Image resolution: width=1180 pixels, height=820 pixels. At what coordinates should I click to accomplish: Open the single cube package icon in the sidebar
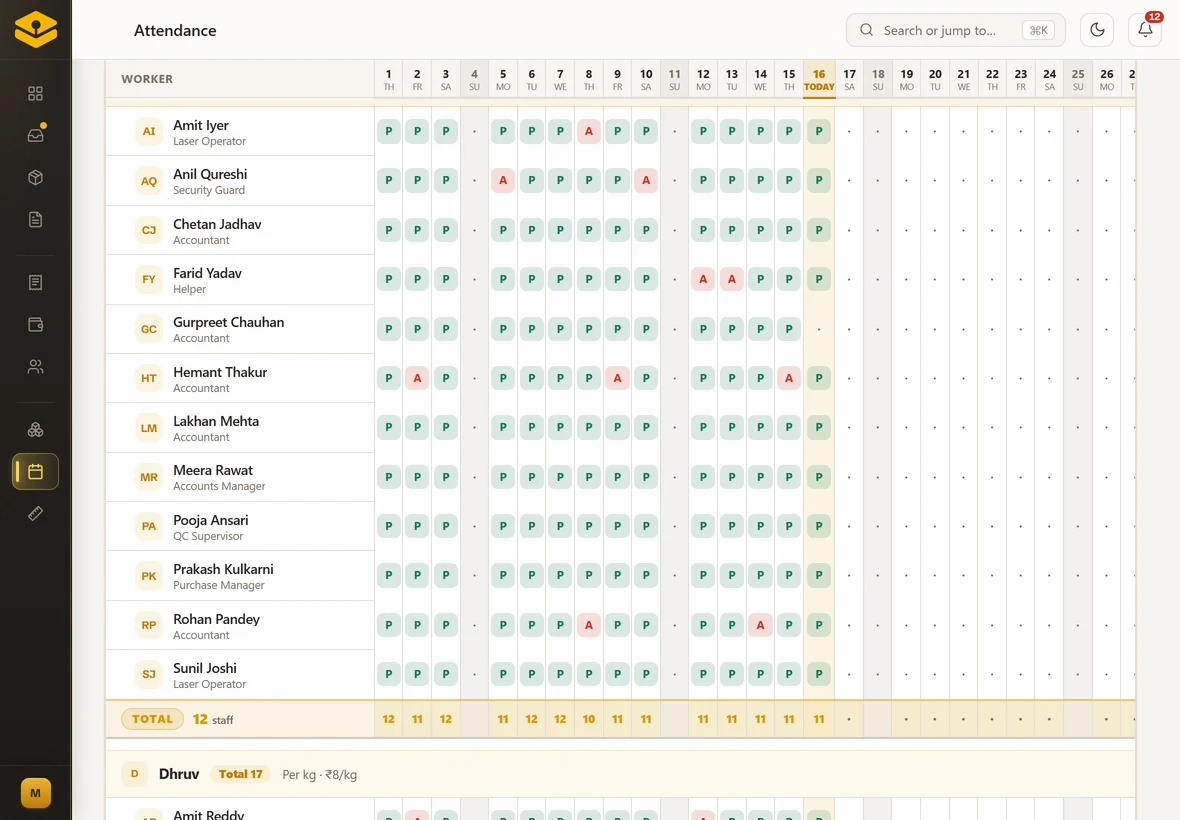[x=35, y=178]
